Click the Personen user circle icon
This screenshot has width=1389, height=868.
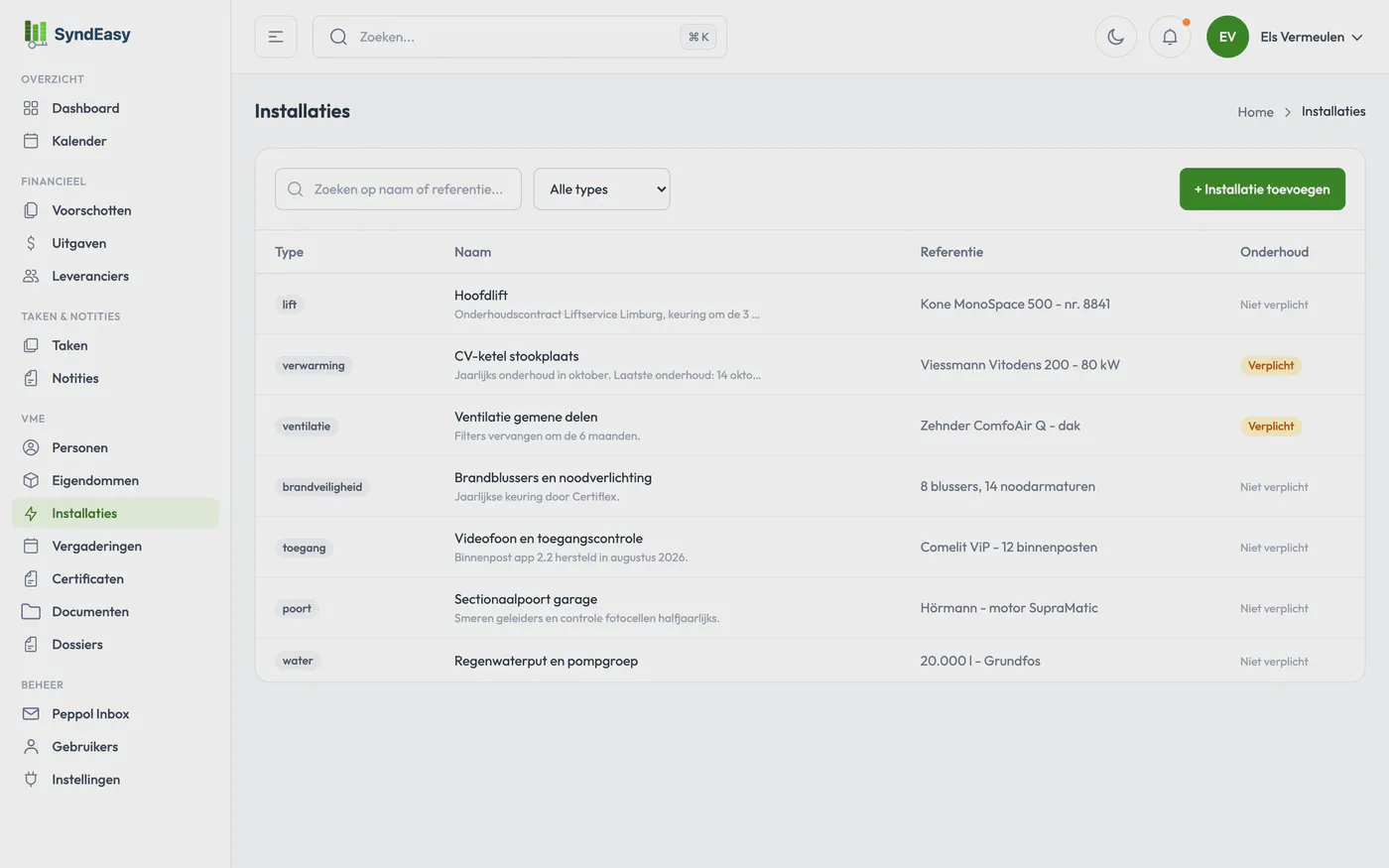(31, 447)
